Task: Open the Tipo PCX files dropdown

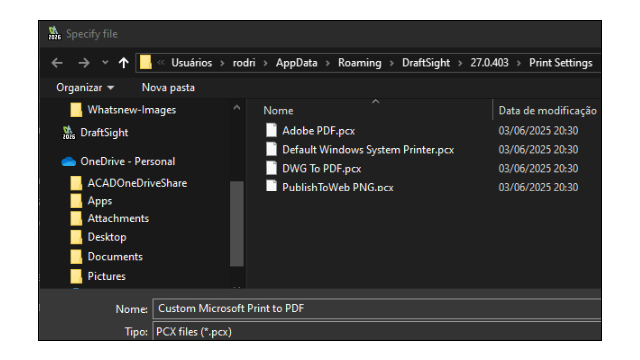Action: click(x=376, y=331)
